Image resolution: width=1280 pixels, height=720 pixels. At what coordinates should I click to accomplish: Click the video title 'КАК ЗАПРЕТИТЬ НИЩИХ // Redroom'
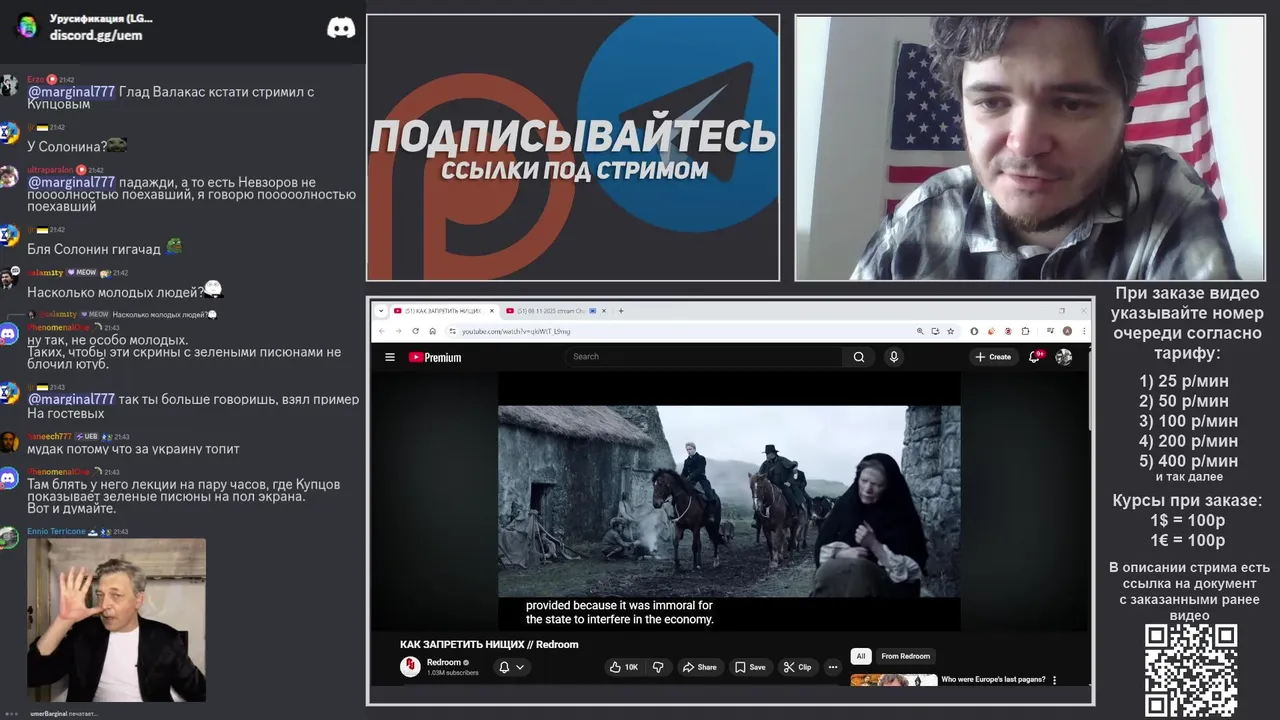click(x=489, y=644)
